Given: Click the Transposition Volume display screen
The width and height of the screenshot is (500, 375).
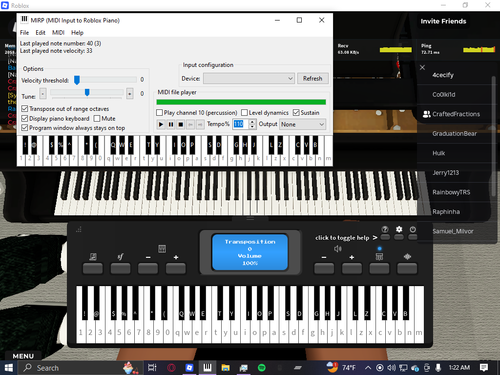Looking at the screenshot, I should [250, 252].
